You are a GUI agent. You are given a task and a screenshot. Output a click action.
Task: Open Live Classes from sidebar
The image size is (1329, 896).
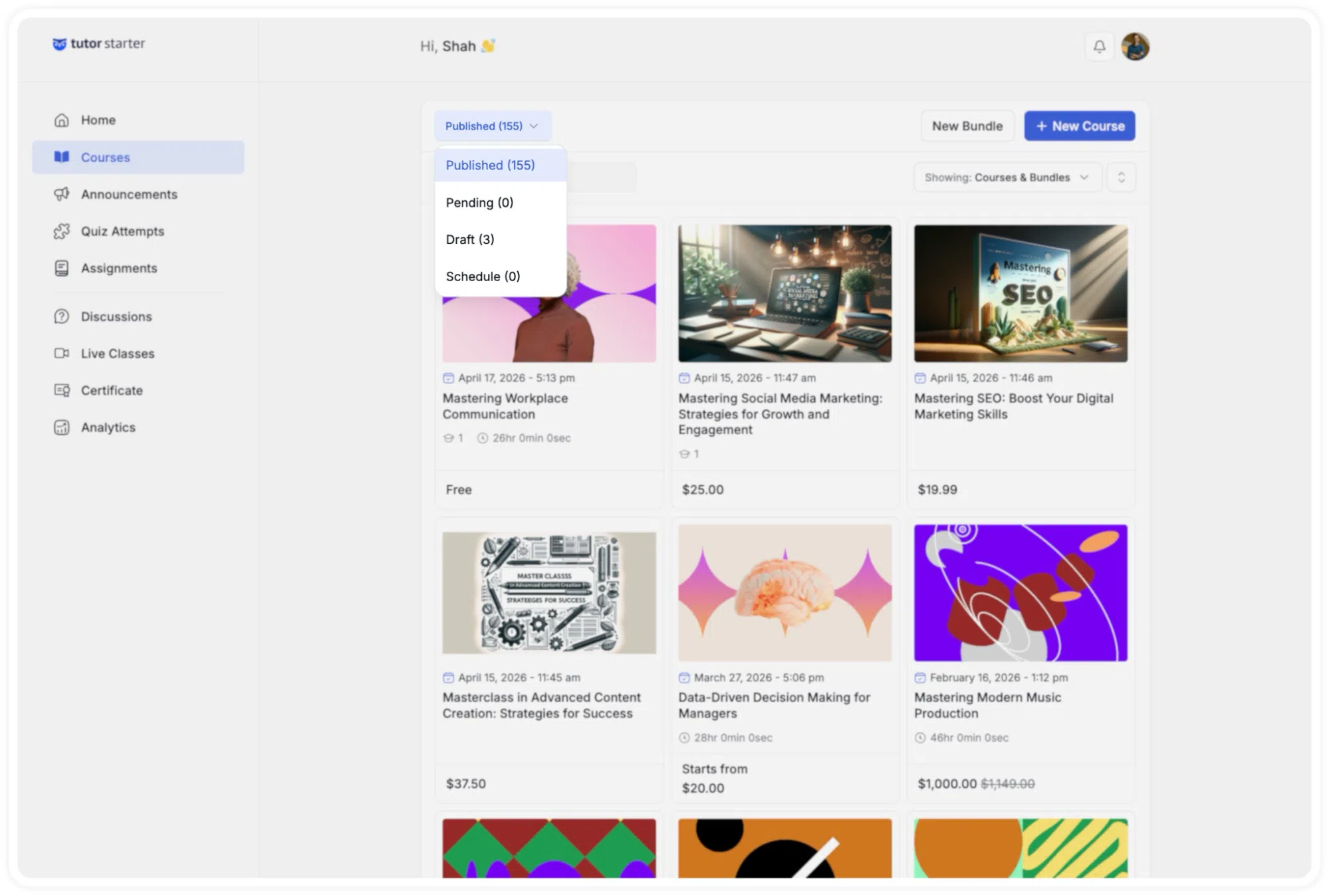click(138, 353)
